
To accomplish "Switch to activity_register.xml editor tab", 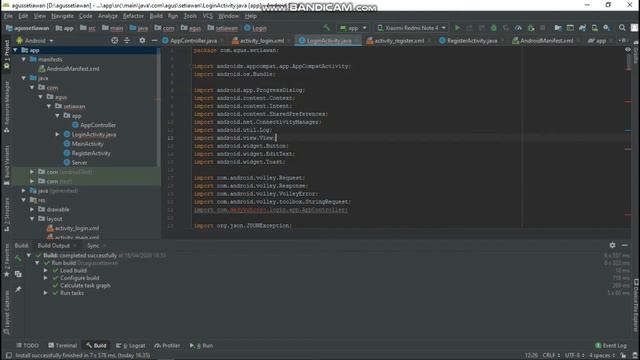I will pos(398,40).
